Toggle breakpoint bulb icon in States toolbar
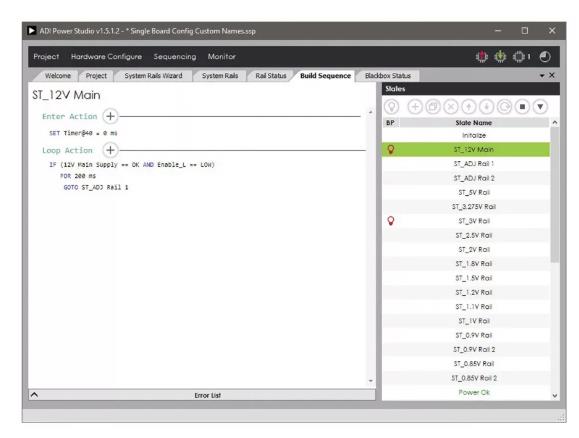Image resolution: width=579 pixels, height=438 pixels. coord(392,107)
